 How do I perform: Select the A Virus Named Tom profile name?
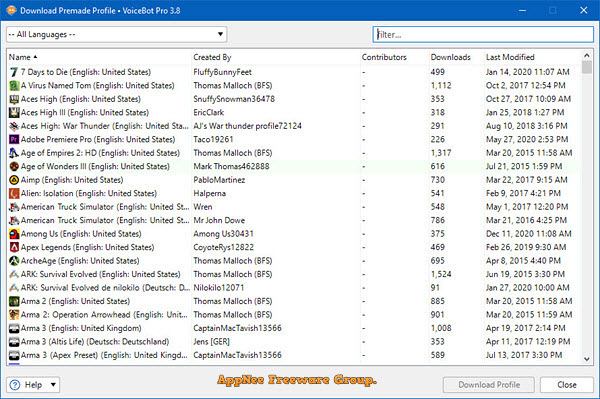coord(98,85)
